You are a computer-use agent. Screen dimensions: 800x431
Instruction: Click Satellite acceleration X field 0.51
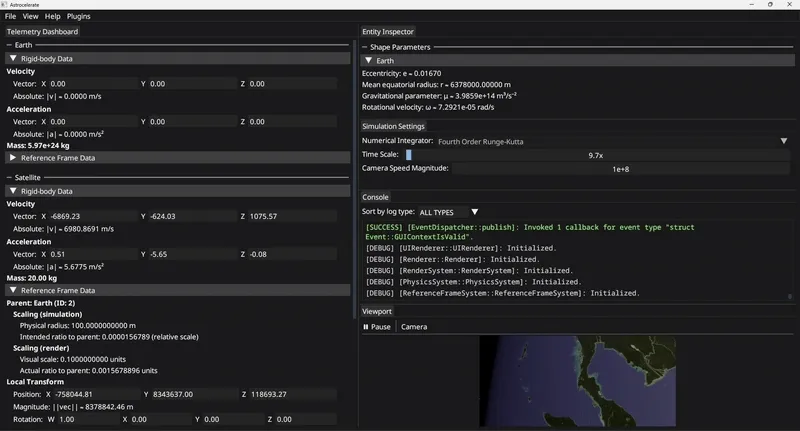point(92,254)
